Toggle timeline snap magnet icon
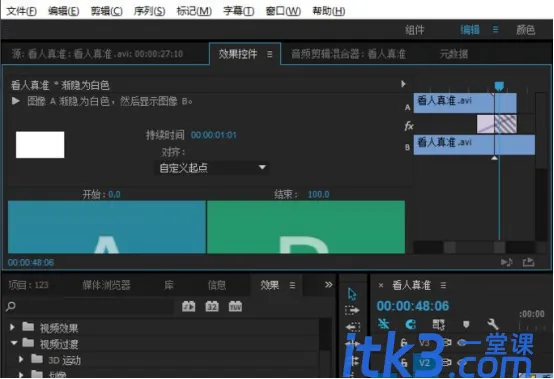Image resolution: width=554 pixels, height=379 pixels. pos(411,324)
